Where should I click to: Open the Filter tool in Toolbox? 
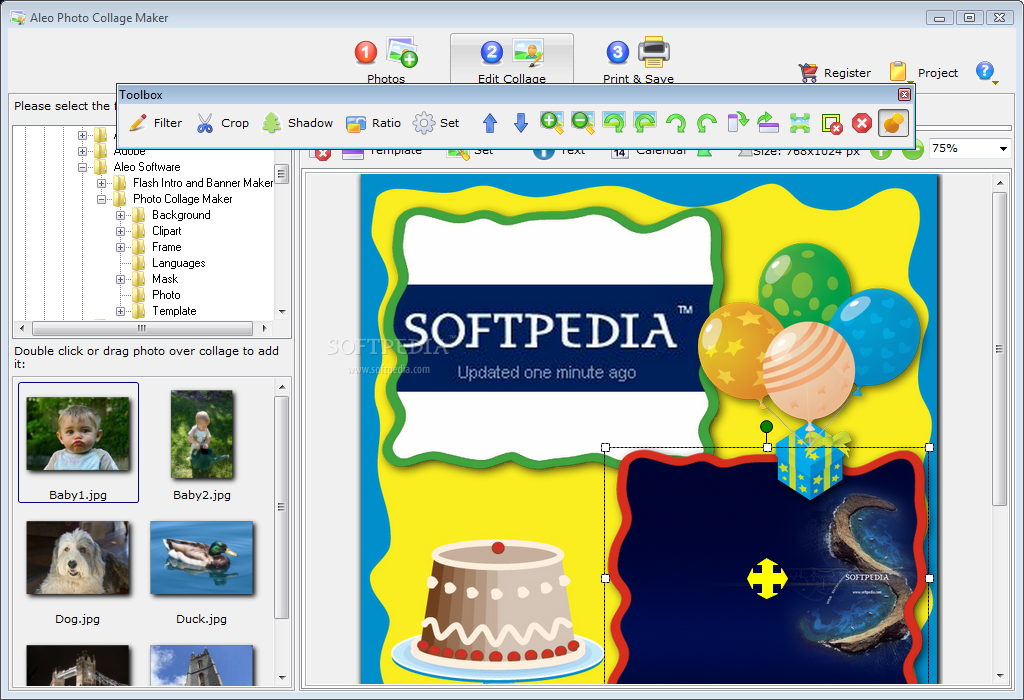[155, 123]
